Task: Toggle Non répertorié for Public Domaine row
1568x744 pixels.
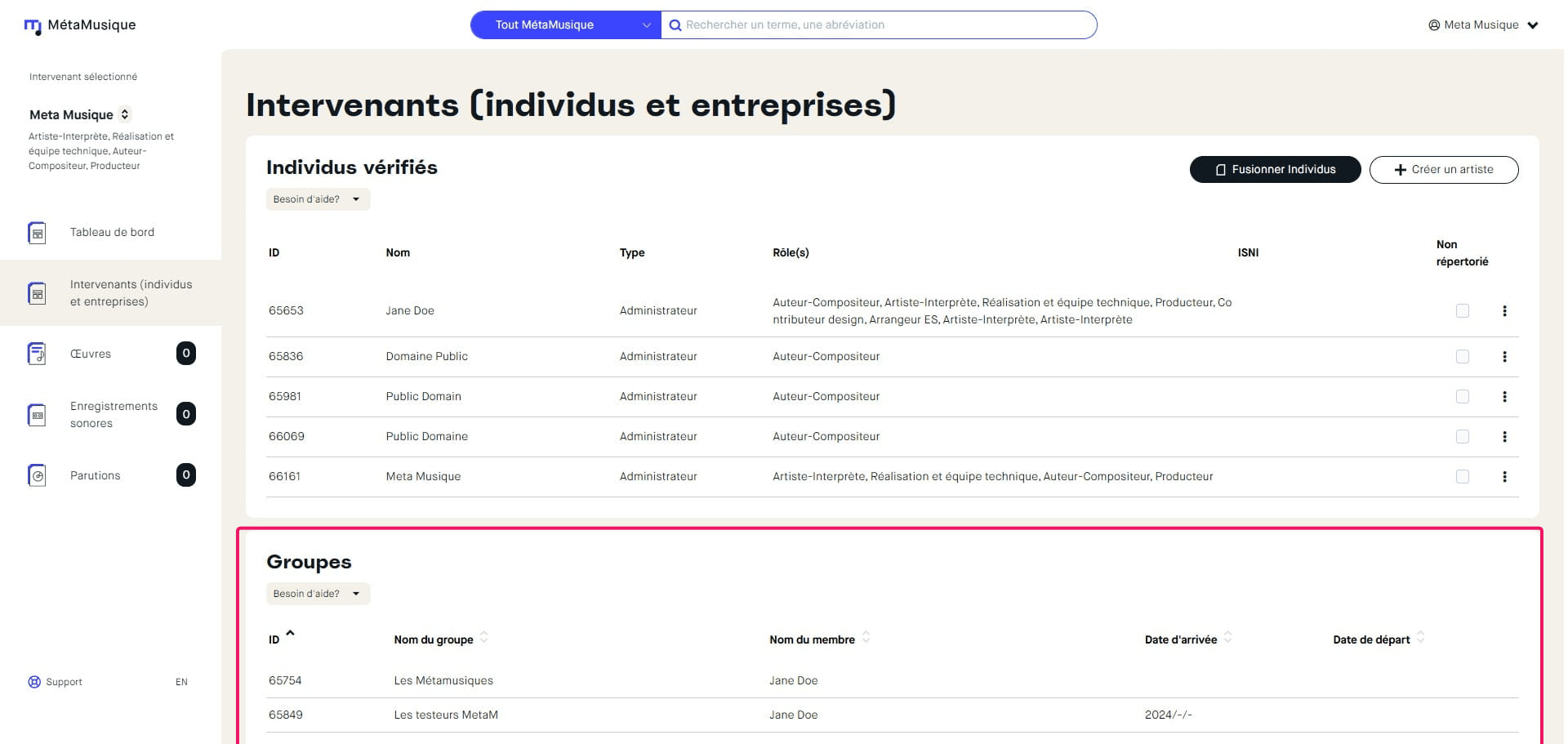Action: pos(1462,437)
